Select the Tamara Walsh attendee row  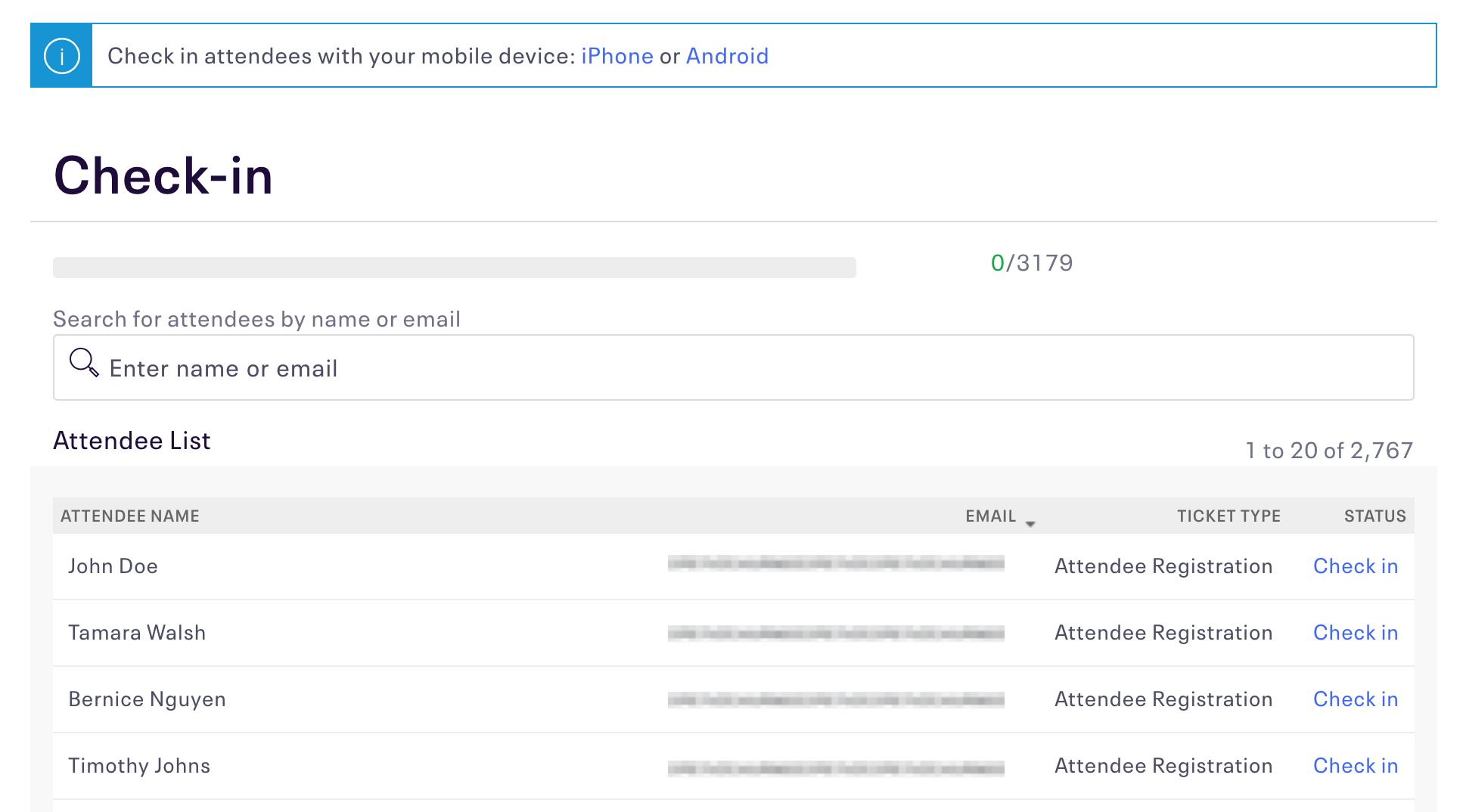tap(733, 633)
